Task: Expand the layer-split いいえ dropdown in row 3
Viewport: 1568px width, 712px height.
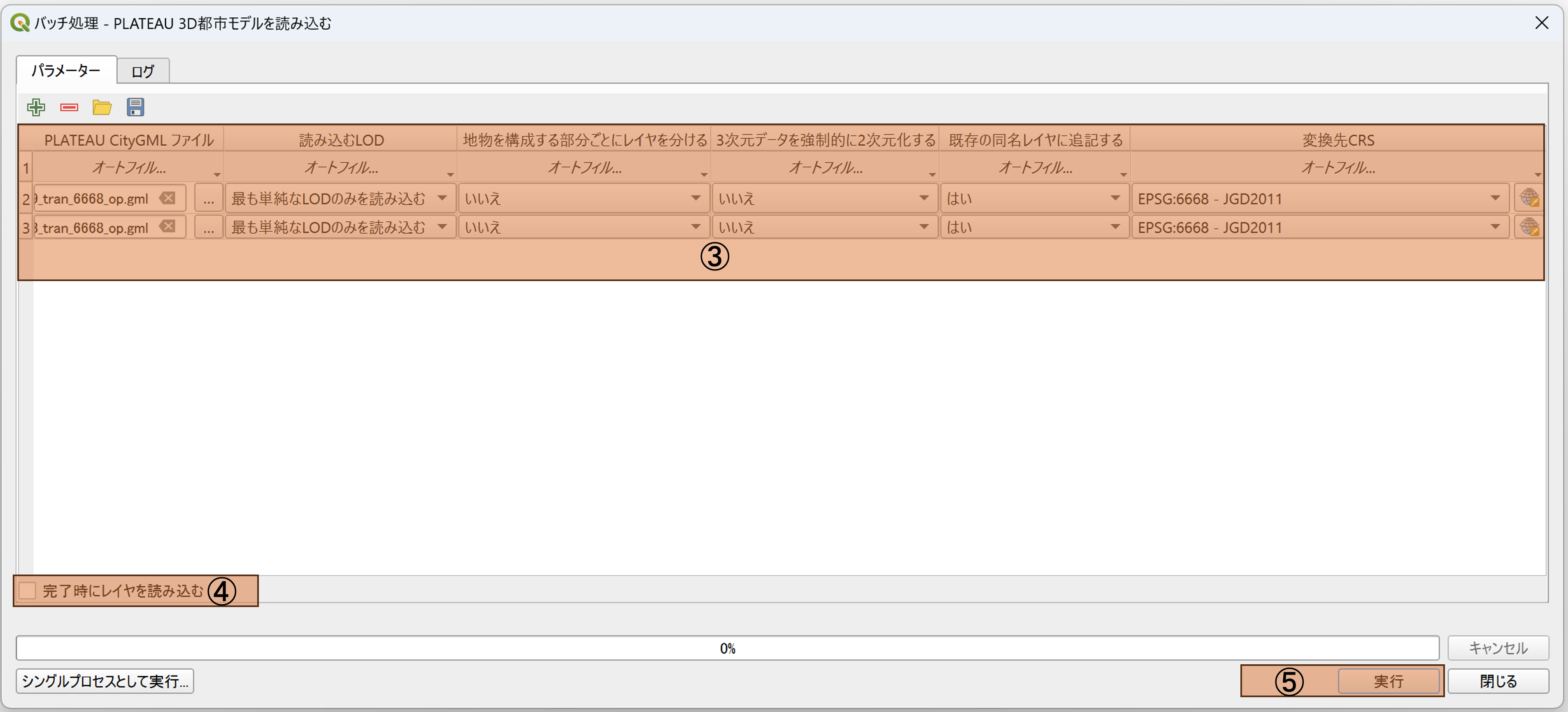Action: click(x=584, y=227)
